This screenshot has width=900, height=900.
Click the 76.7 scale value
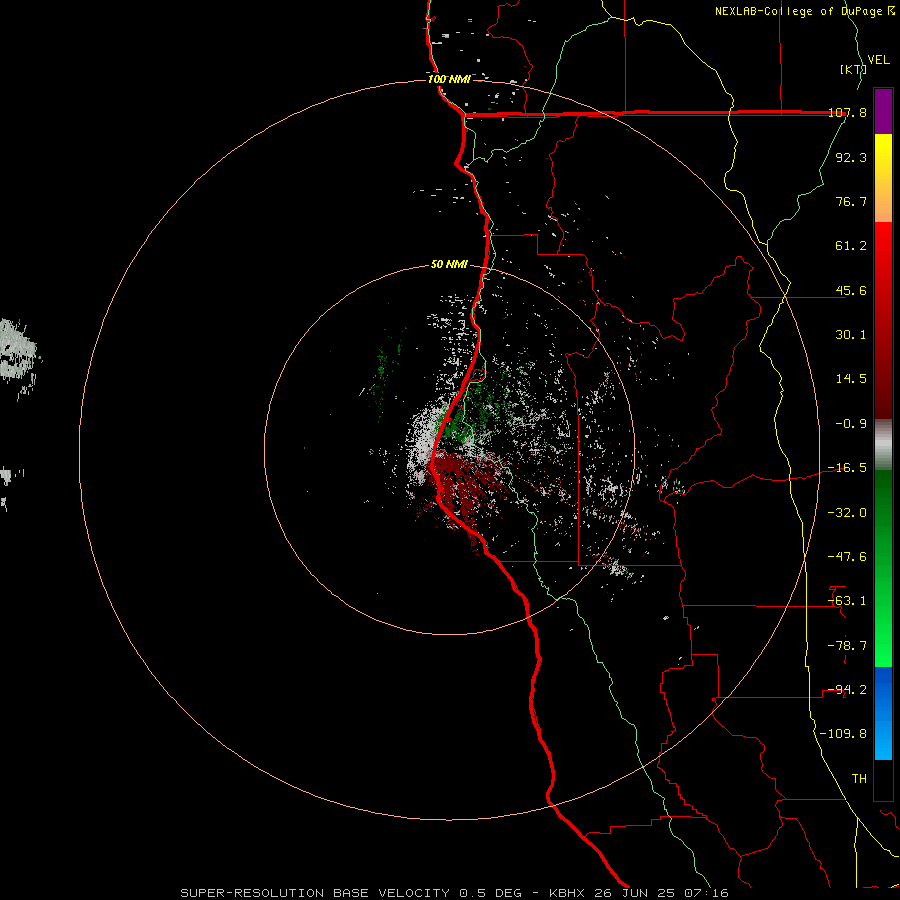pyautogui.click(x=851, y=201)
